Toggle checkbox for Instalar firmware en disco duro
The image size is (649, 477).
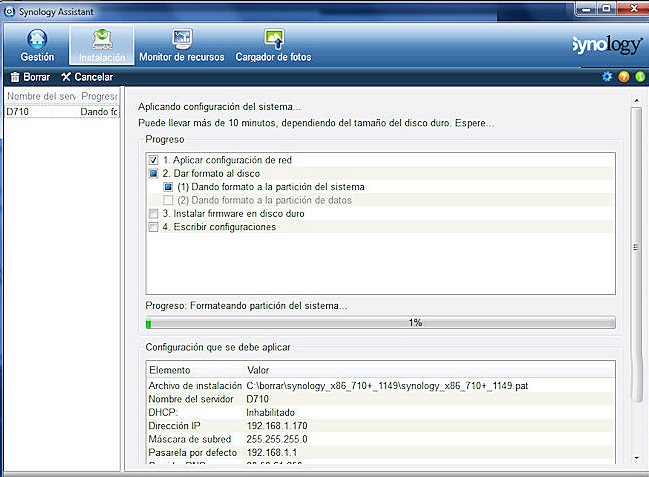point(154,214)
